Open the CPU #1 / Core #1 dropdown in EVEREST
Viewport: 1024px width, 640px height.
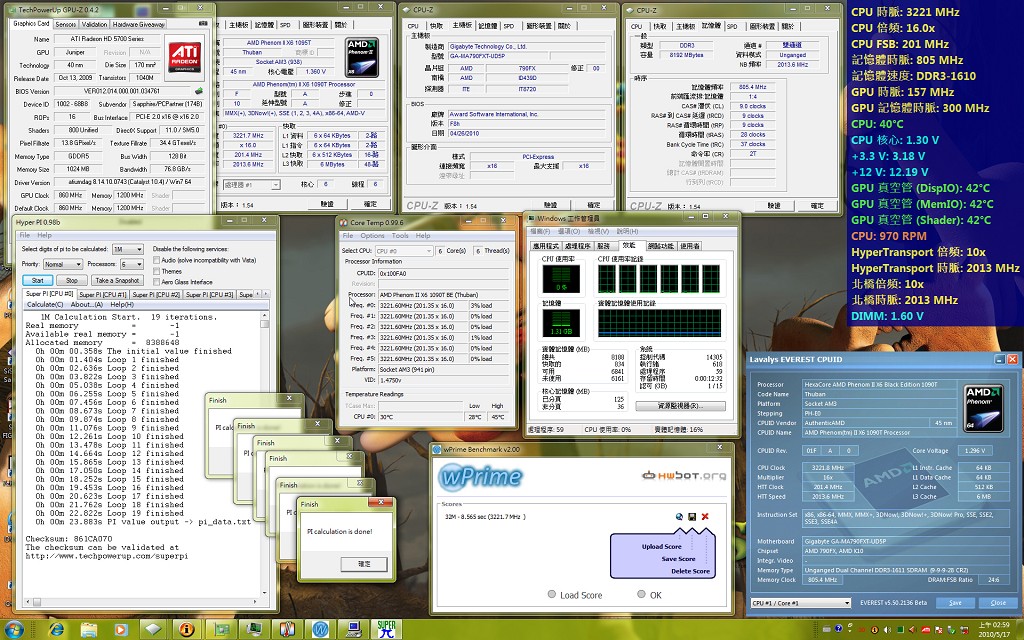coord(801,603)
